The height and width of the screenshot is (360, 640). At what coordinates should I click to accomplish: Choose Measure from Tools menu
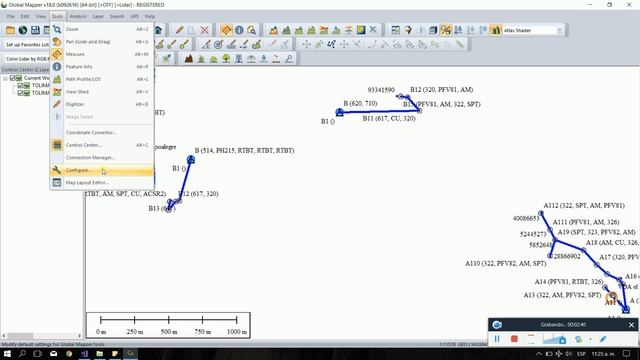(102, 54)
